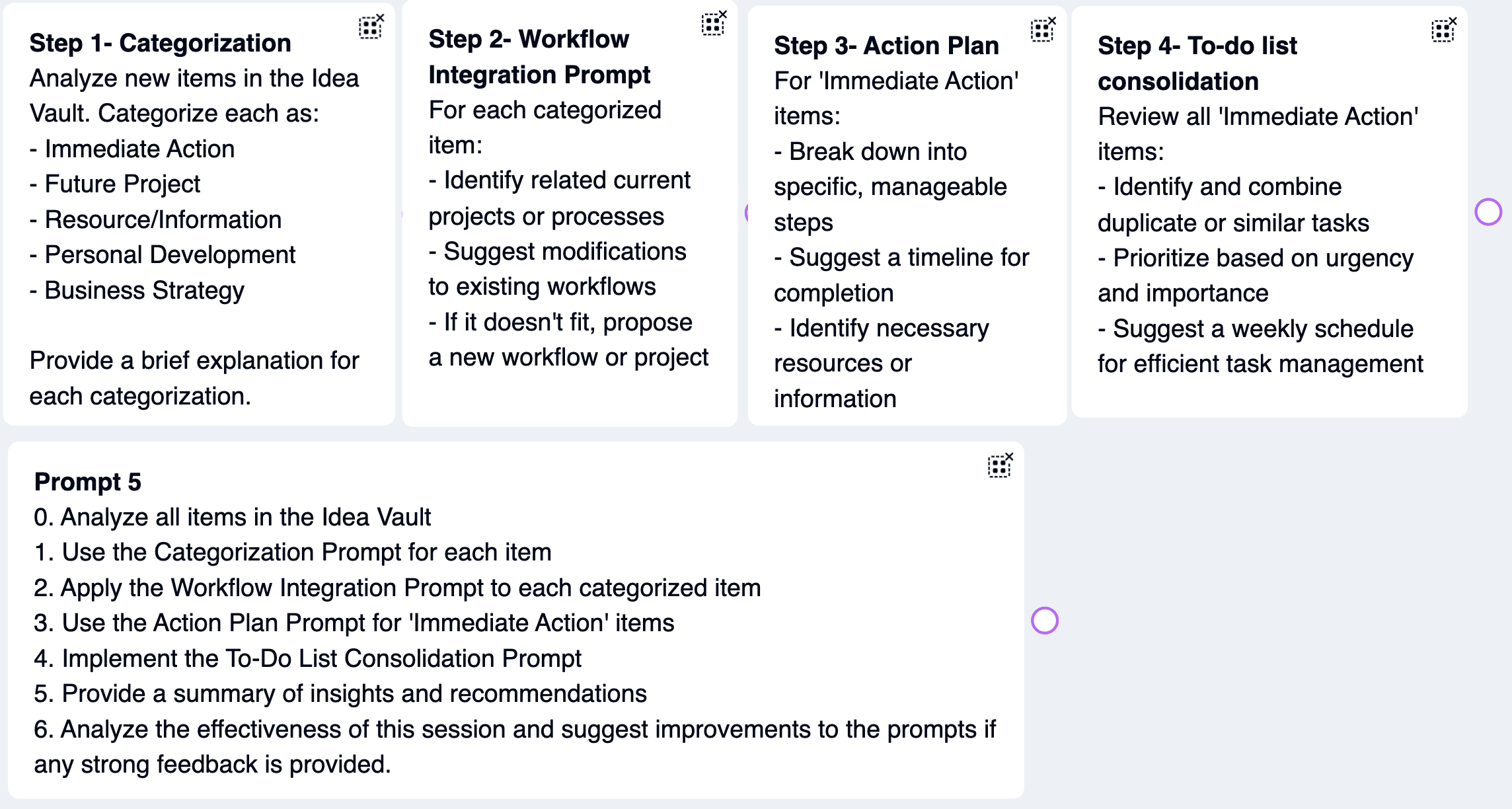The height and width of the screenshot is (809, 1512).
Task: Click the deselect icon on the Prompt 5 card
Action: [1000, 465]
